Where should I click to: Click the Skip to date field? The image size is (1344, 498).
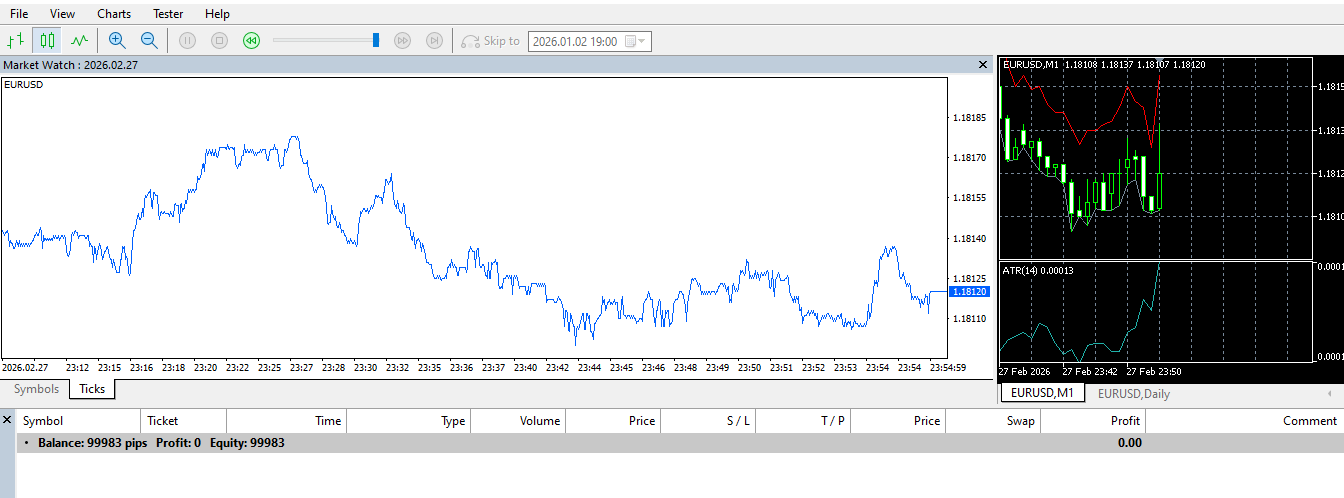589,41
